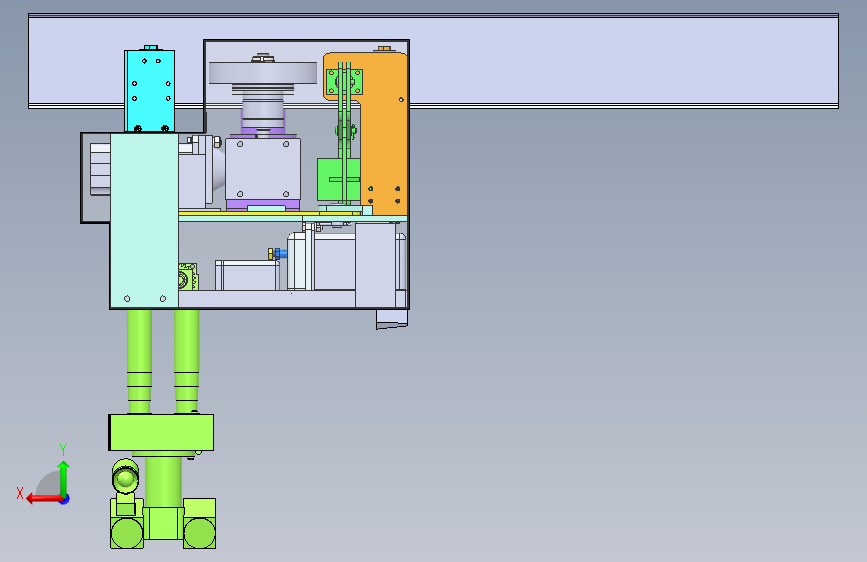Select the green square flange bearing on orange bracket

pos(344,82)
